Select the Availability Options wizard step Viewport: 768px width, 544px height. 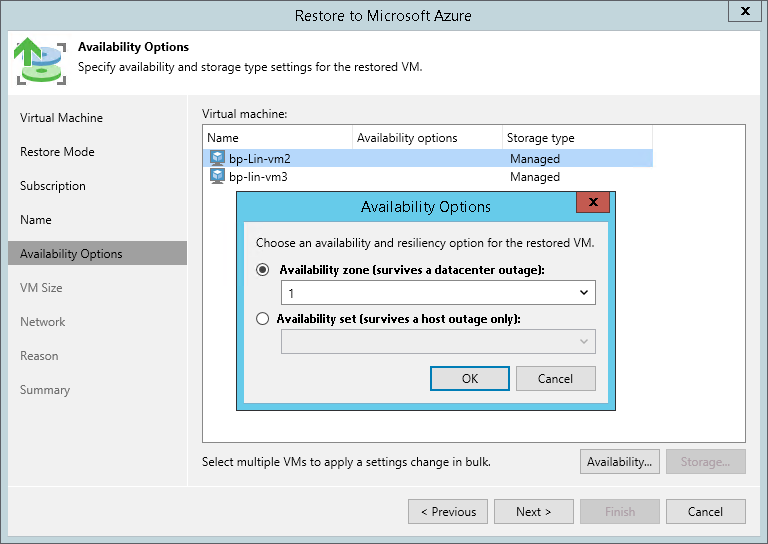point(97,253)
